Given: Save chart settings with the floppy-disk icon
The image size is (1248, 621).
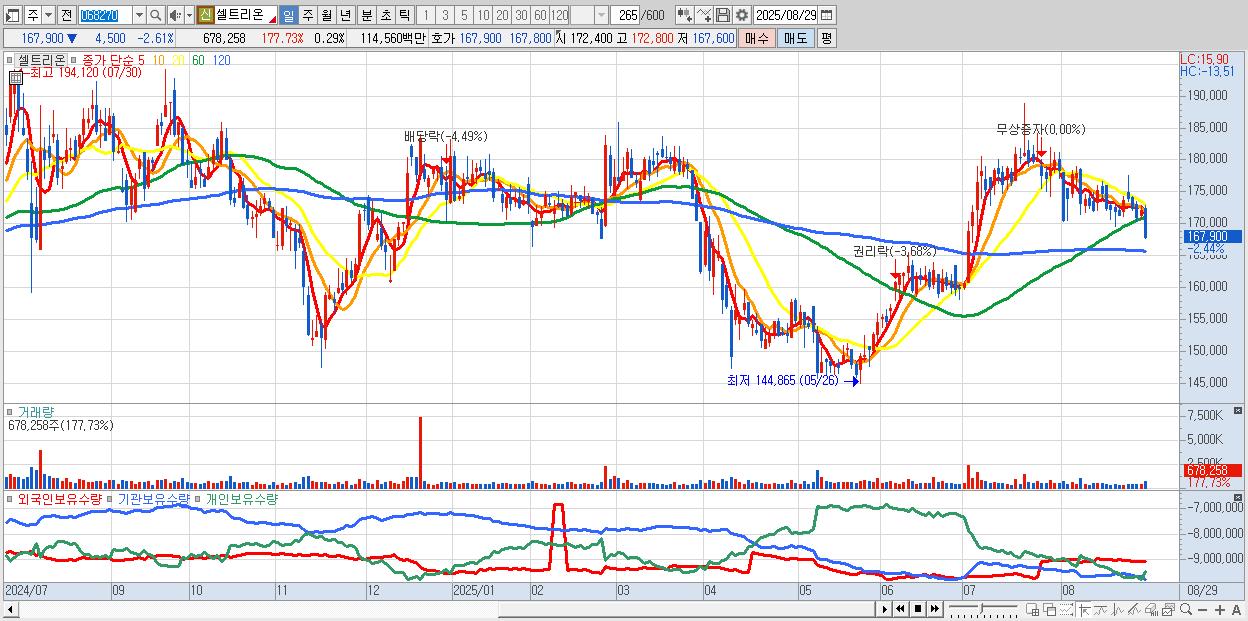Looking at the screenshot, I should coord(723,15).
